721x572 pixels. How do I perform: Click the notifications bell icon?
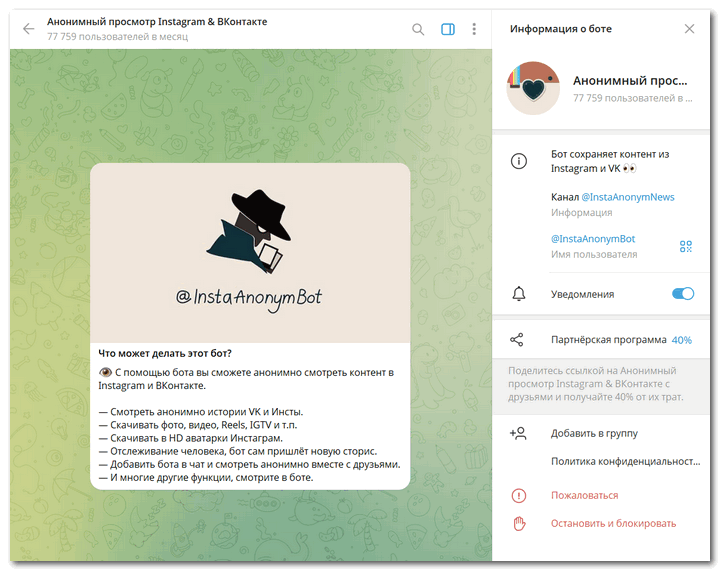point(519,294)
